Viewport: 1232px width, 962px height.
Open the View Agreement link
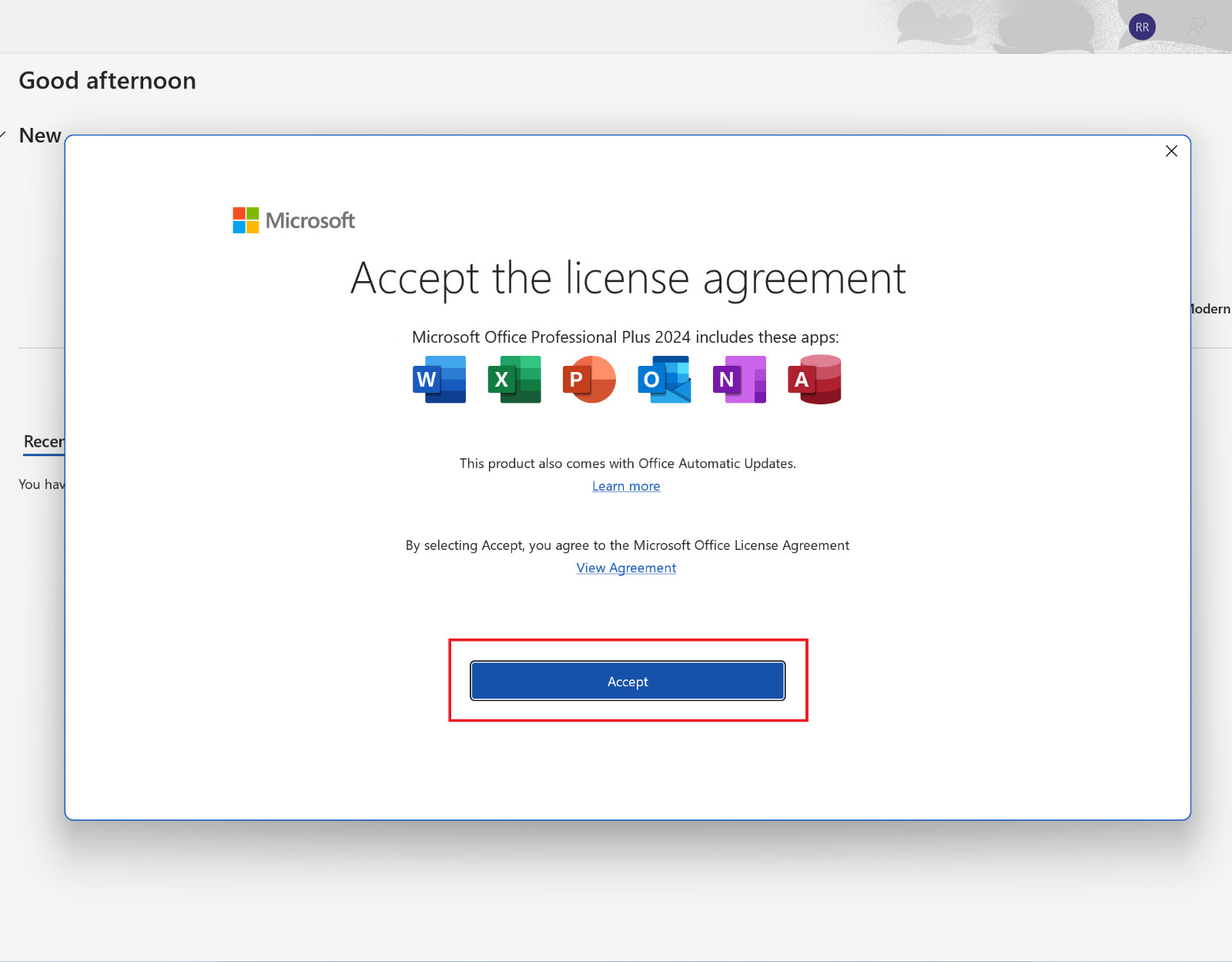[626, 568]
